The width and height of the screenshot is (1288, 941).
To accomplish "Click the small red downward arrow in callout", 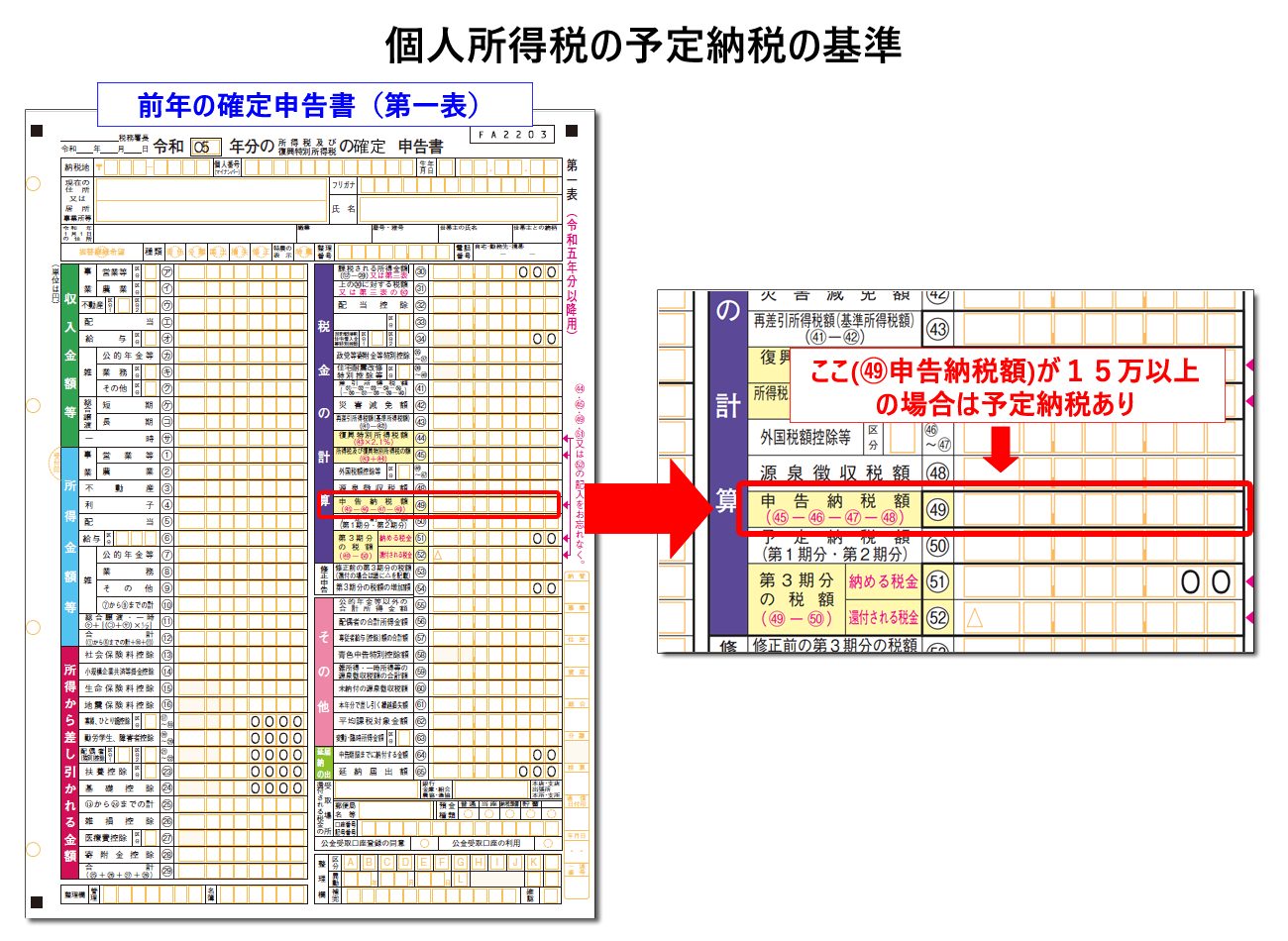I will coord(1002,451).
